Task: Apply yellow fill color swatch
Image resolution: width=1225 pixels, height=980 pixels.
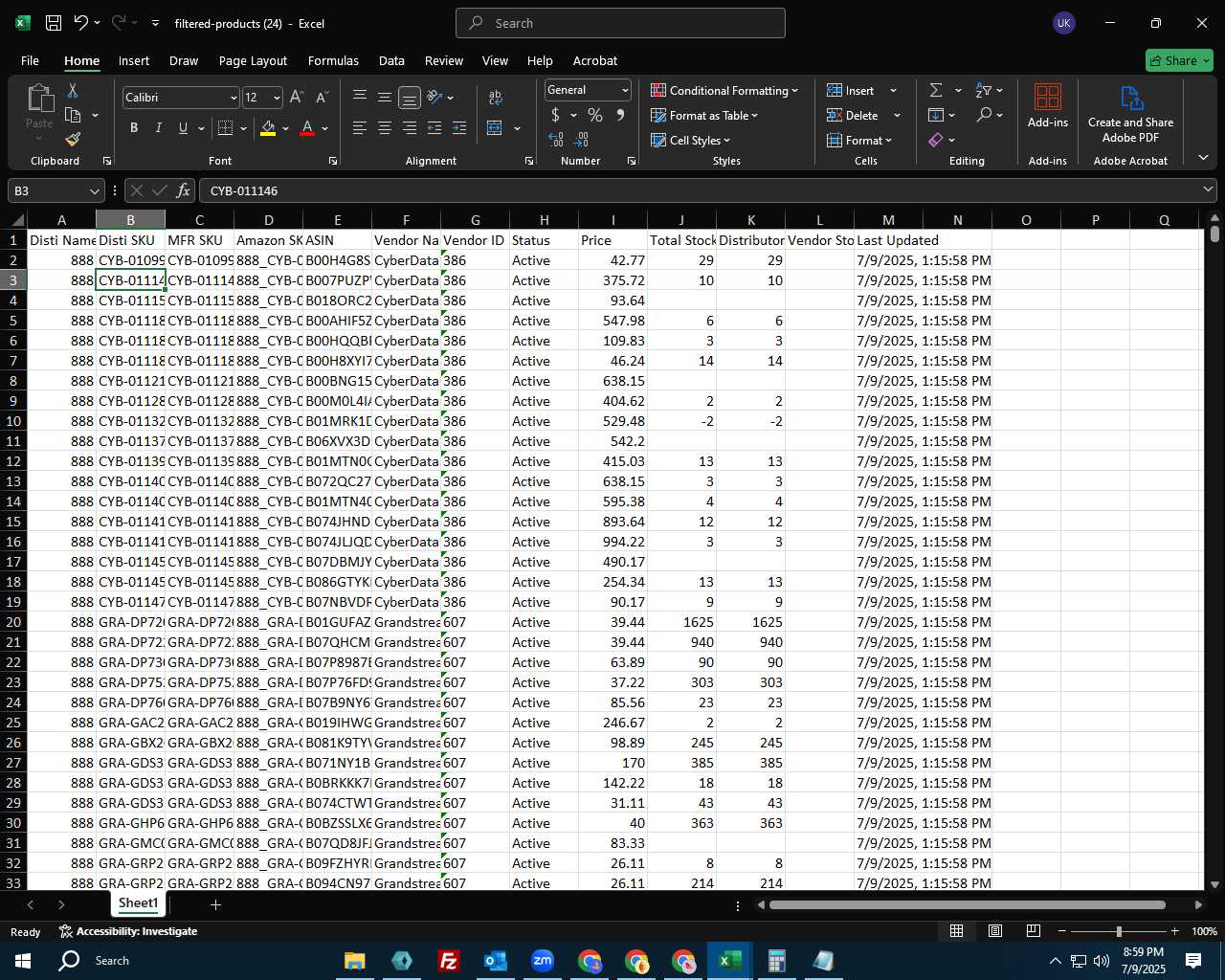Action: click(268, 128)
